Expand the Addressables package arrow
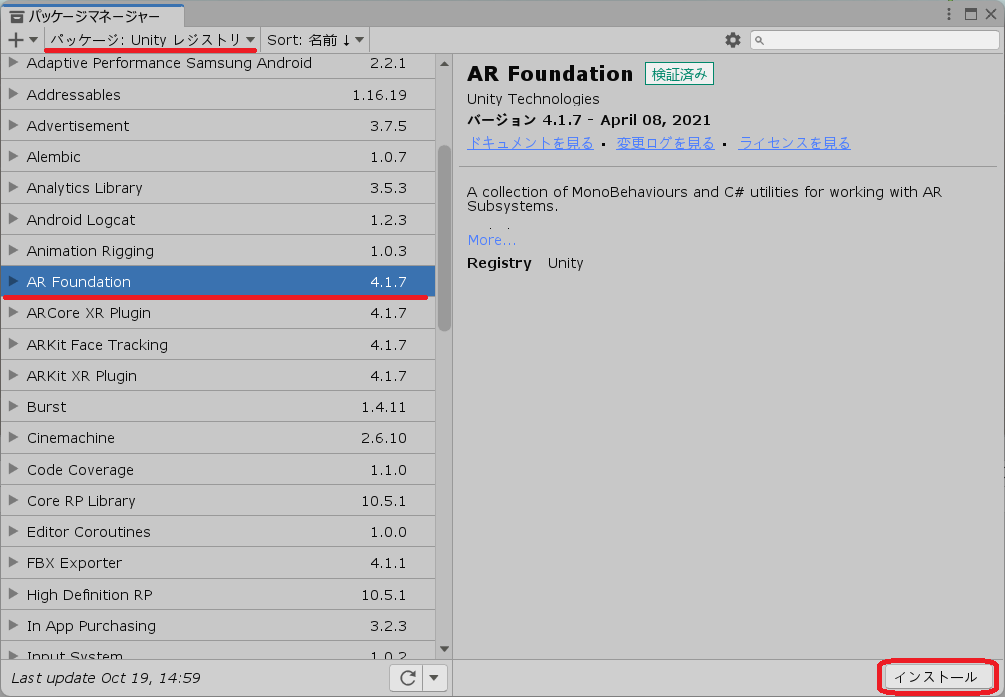 (13, 95)
